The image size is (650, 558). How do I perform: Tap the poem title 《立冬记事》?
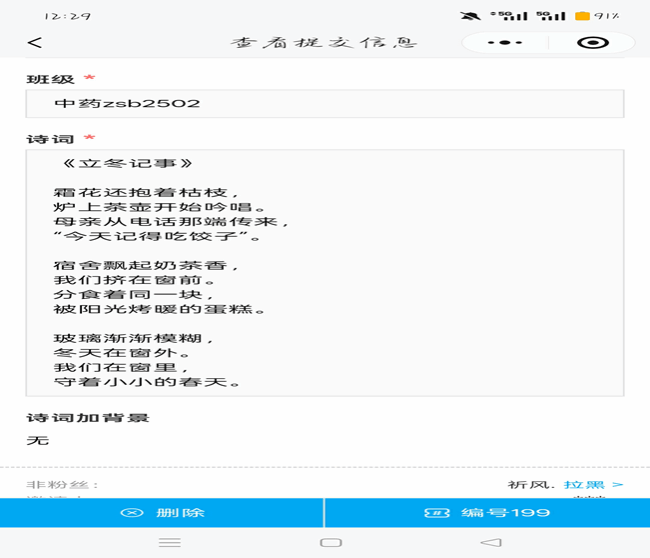[x=126, y=163]
